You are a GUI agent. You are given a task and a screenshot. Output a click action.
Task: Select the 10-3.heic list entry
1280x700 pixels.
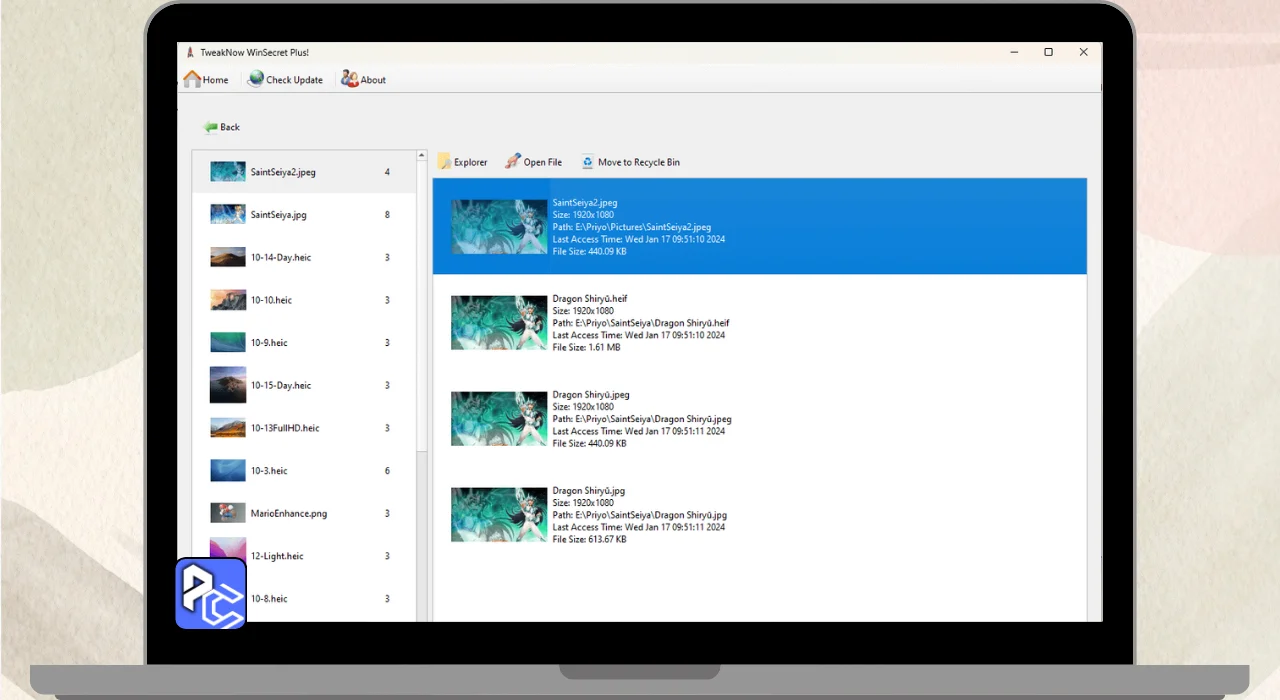pyautogui.click(x=269, y=471)
